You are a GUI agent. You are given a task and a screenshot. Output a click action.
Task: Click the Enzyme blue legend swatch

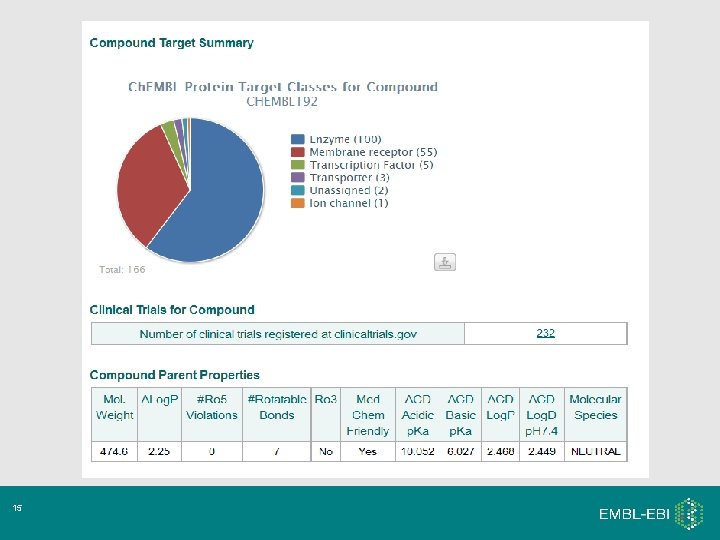[x=298, y=139]
